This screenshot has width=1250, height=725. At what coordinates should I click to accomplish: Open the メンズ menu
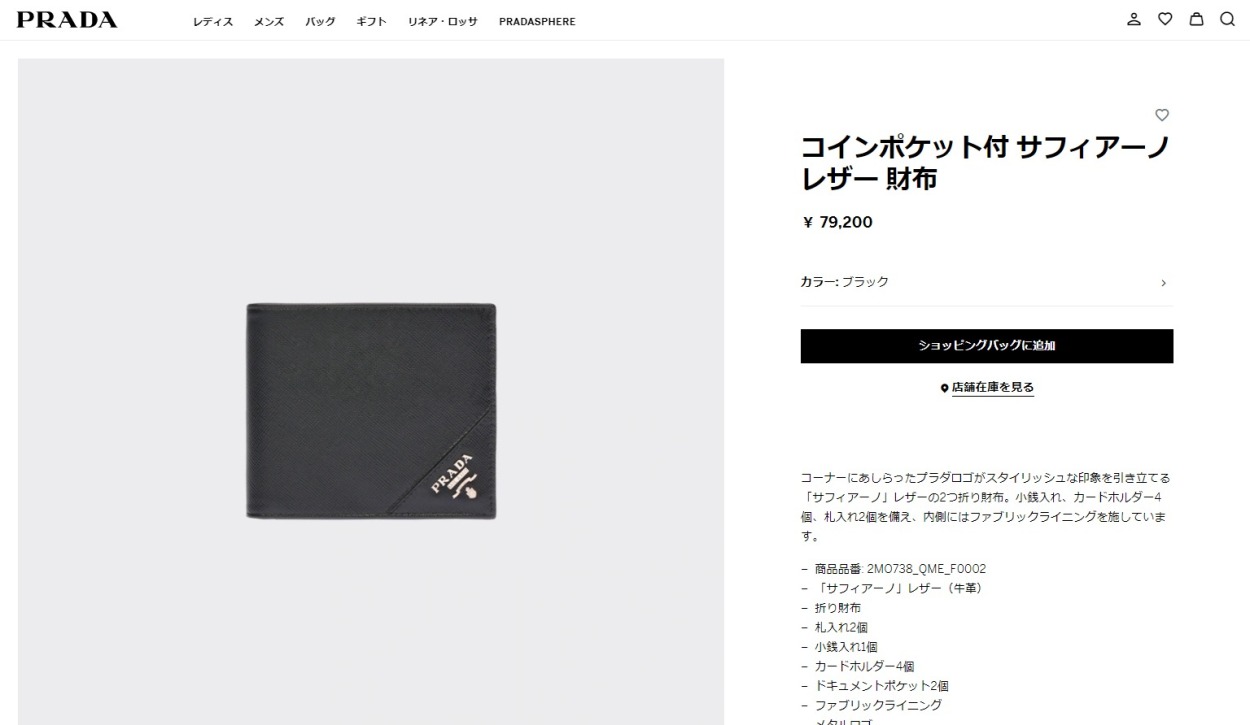(269, 22)
